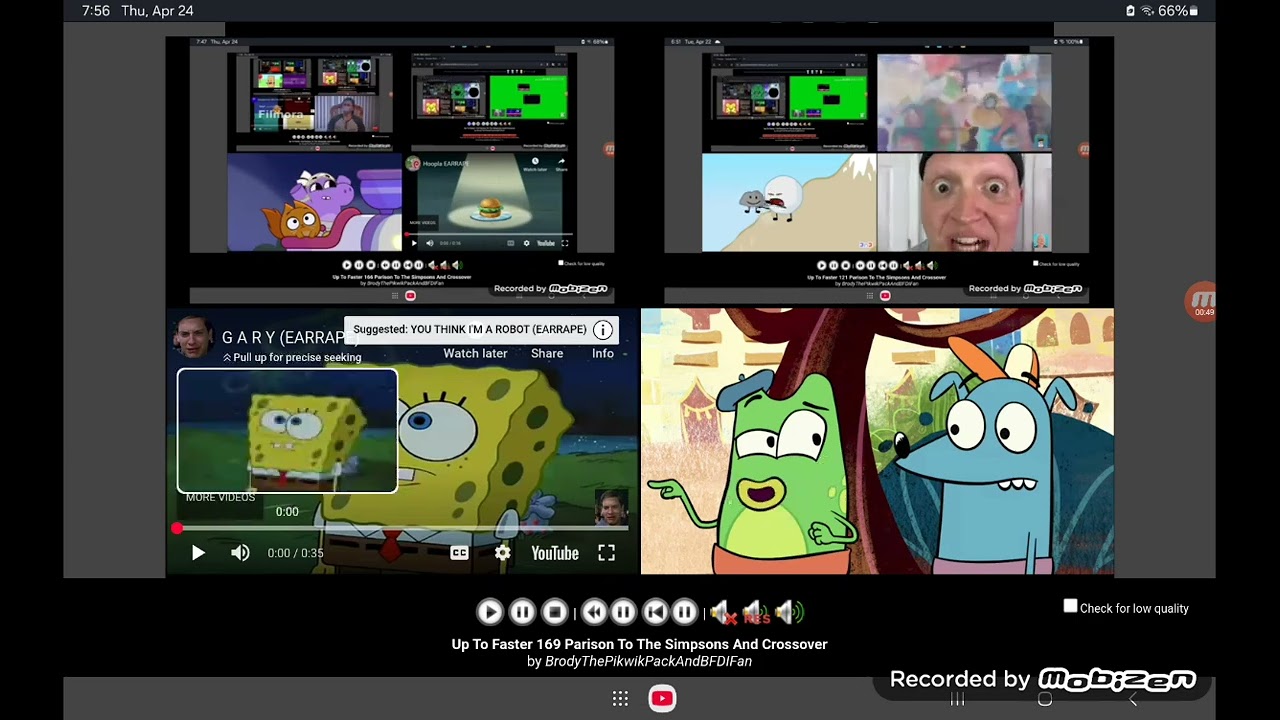Open Info on the YouTube player
Viewport: 1280px width, 720px height.
click(x=603, y=353)
